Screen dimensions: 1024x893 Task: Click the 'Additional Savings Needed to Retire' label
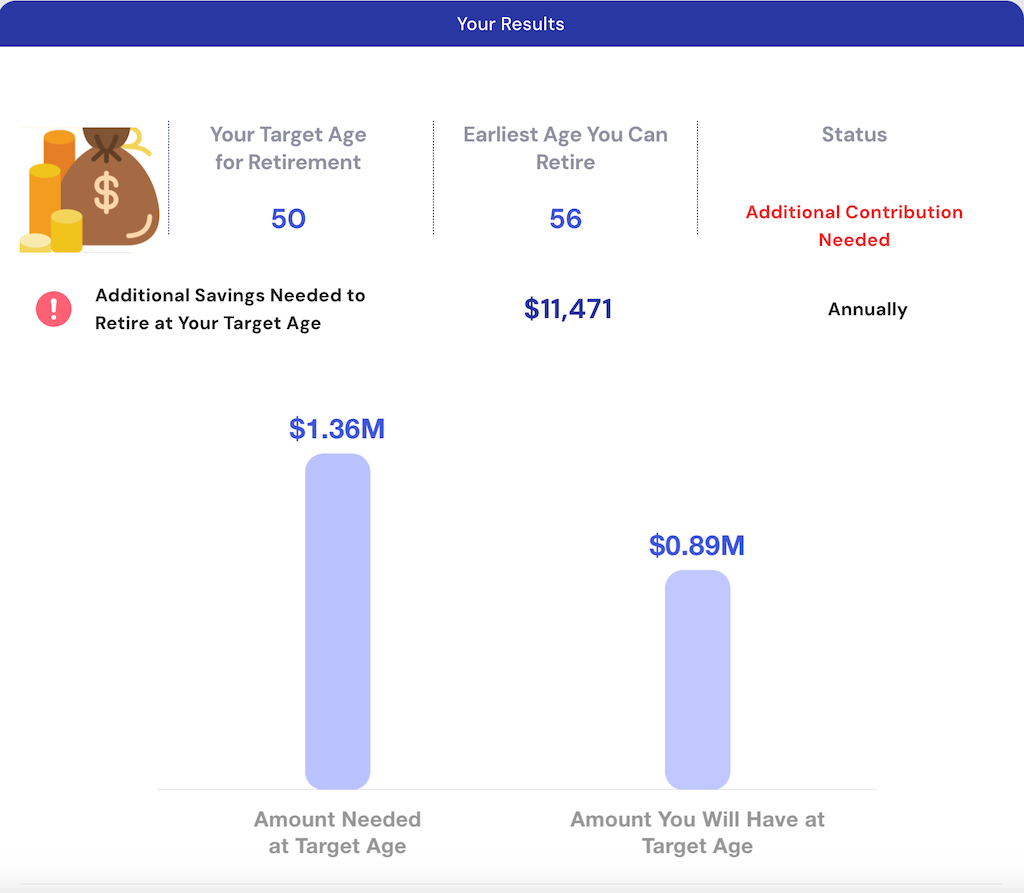click(230, 309)
